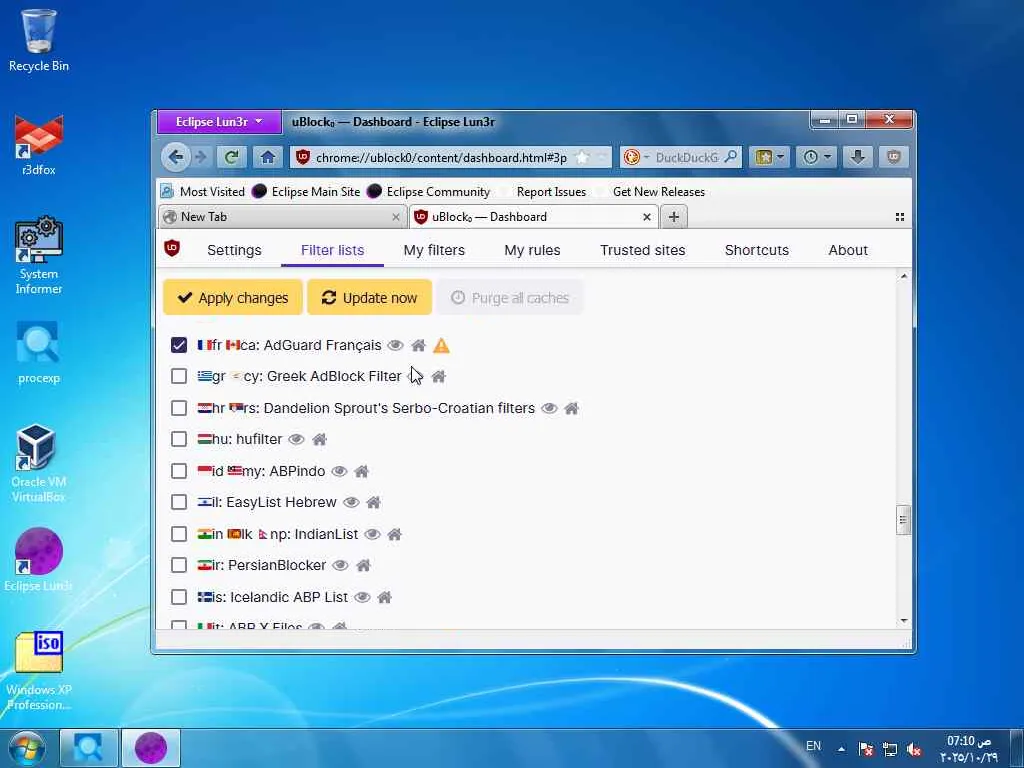Switch to the Shortcuts tab

tap(757, 250)
